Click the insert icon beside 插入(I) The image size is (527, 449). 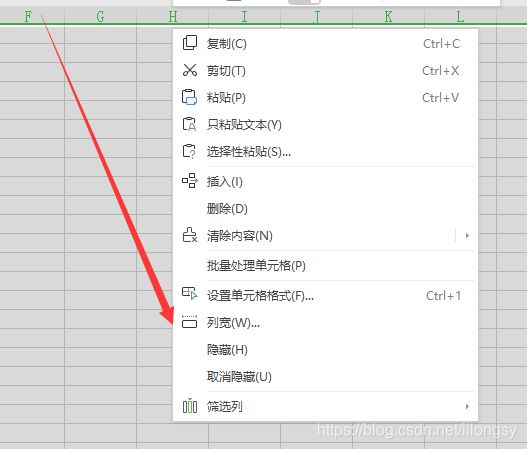pyautogui.click(x=190, y=180)
